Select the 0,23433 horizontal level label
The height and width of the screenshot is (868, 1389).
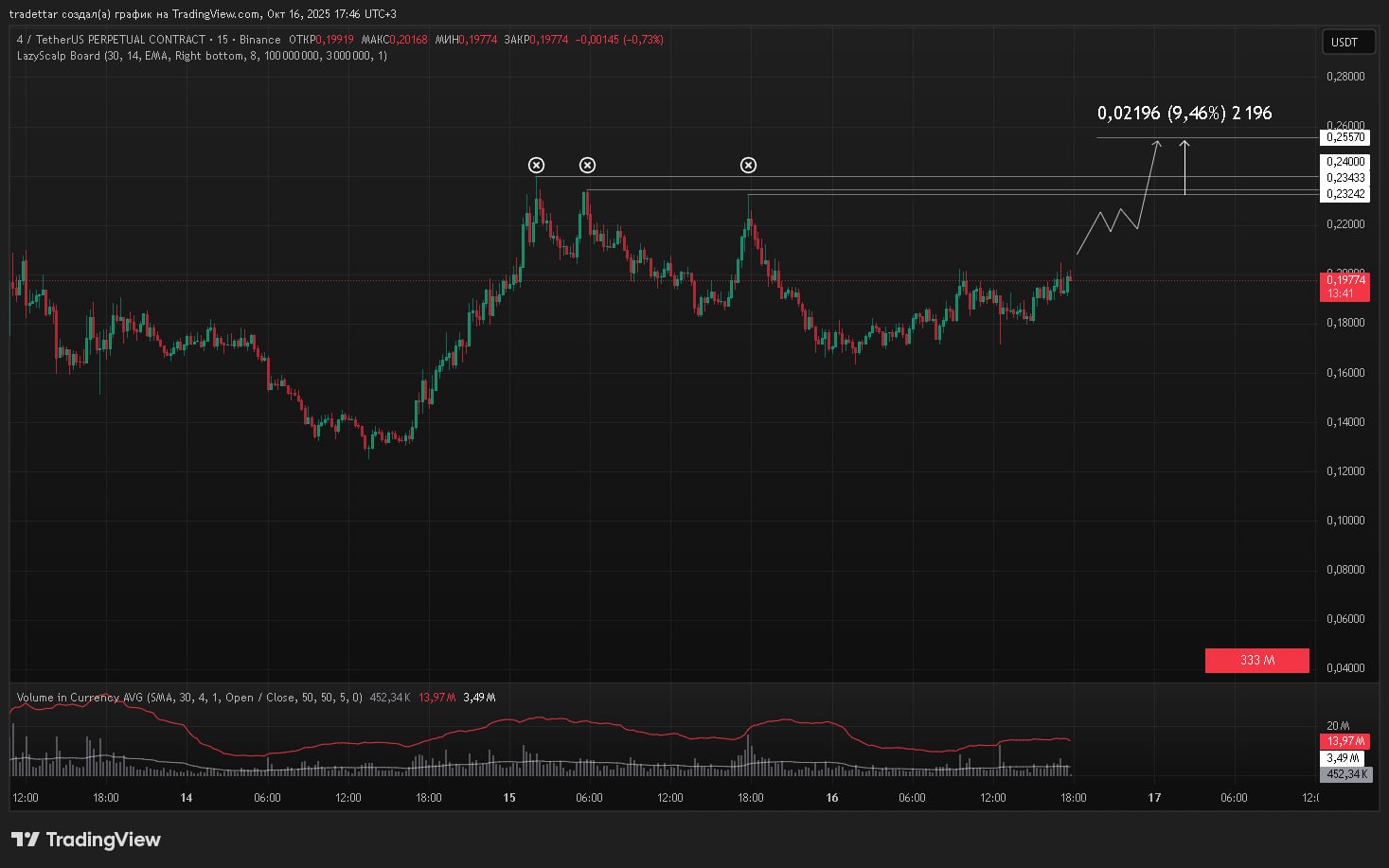(x=1344, y=178)
